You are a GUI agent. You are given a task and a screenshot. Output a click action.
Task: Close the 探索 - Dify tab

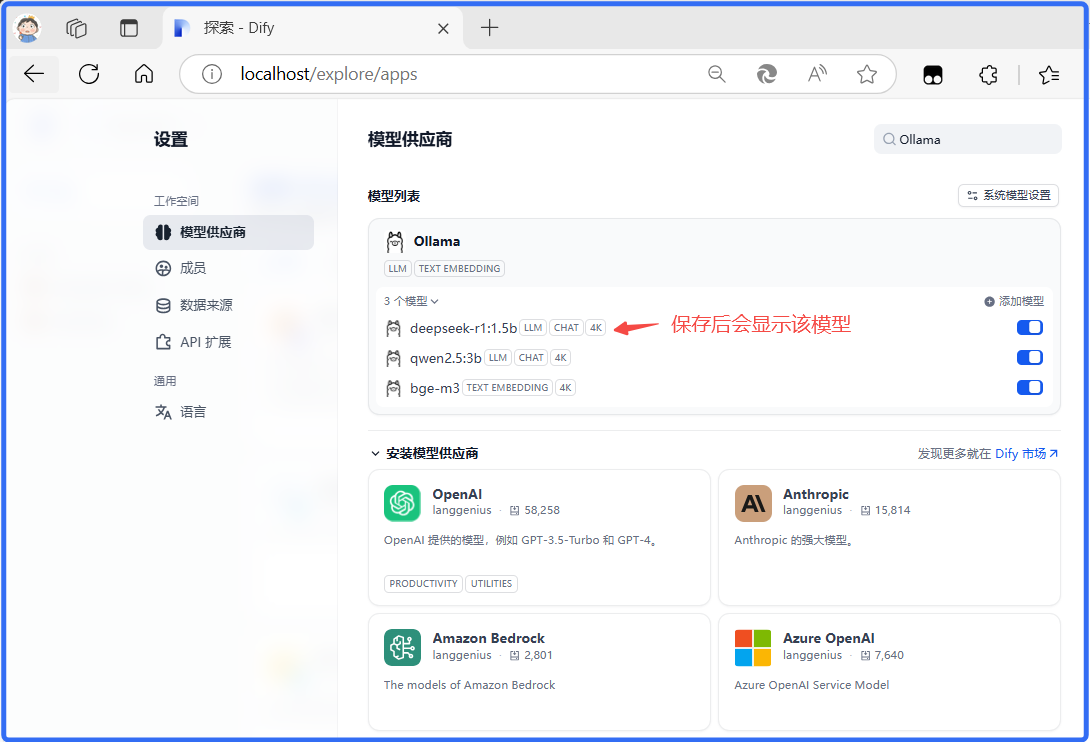(444, 29)
